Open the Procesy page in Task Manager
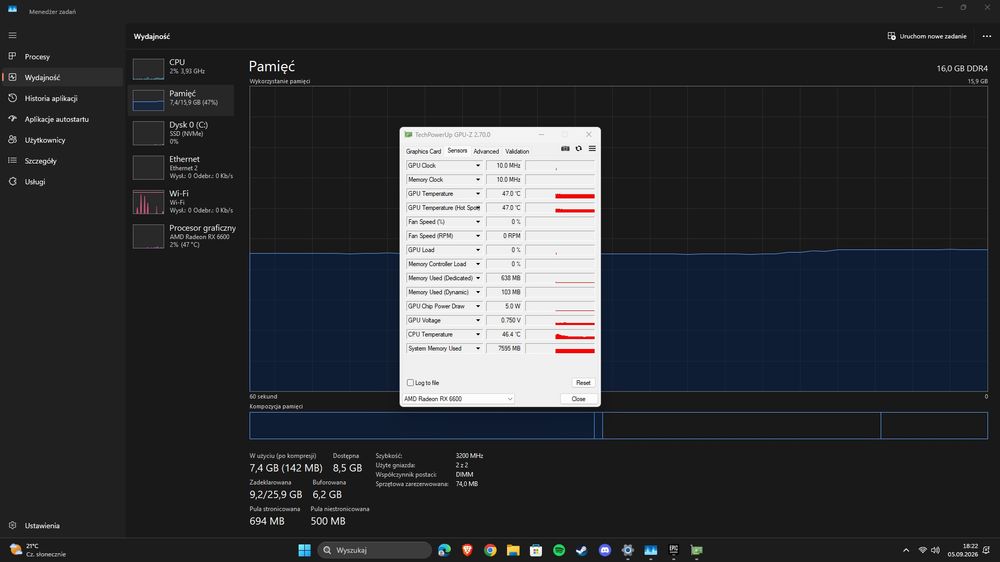 62,57
